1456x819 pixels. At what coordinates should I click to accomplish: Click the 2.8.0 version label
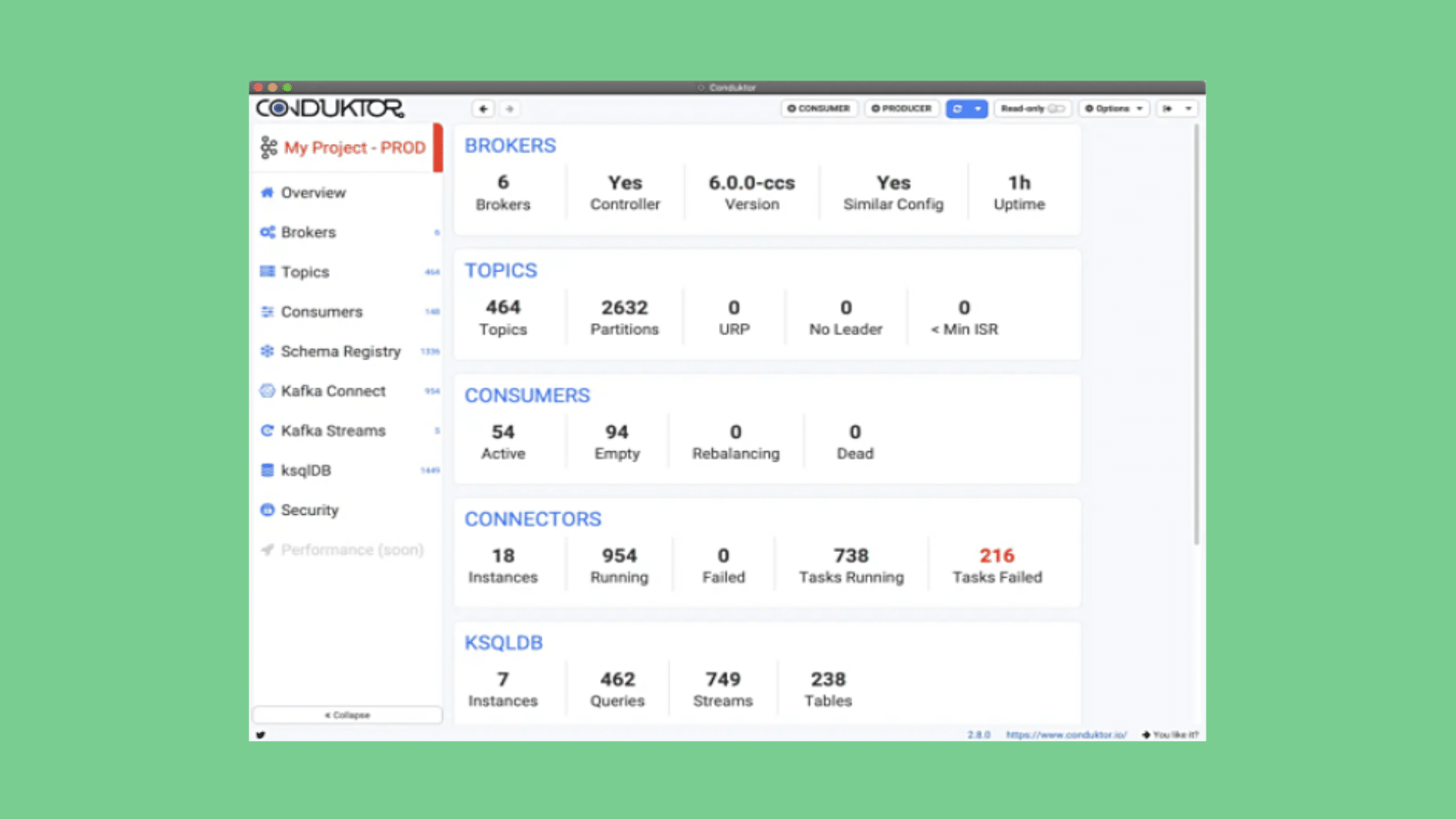(x=978, y=735)
